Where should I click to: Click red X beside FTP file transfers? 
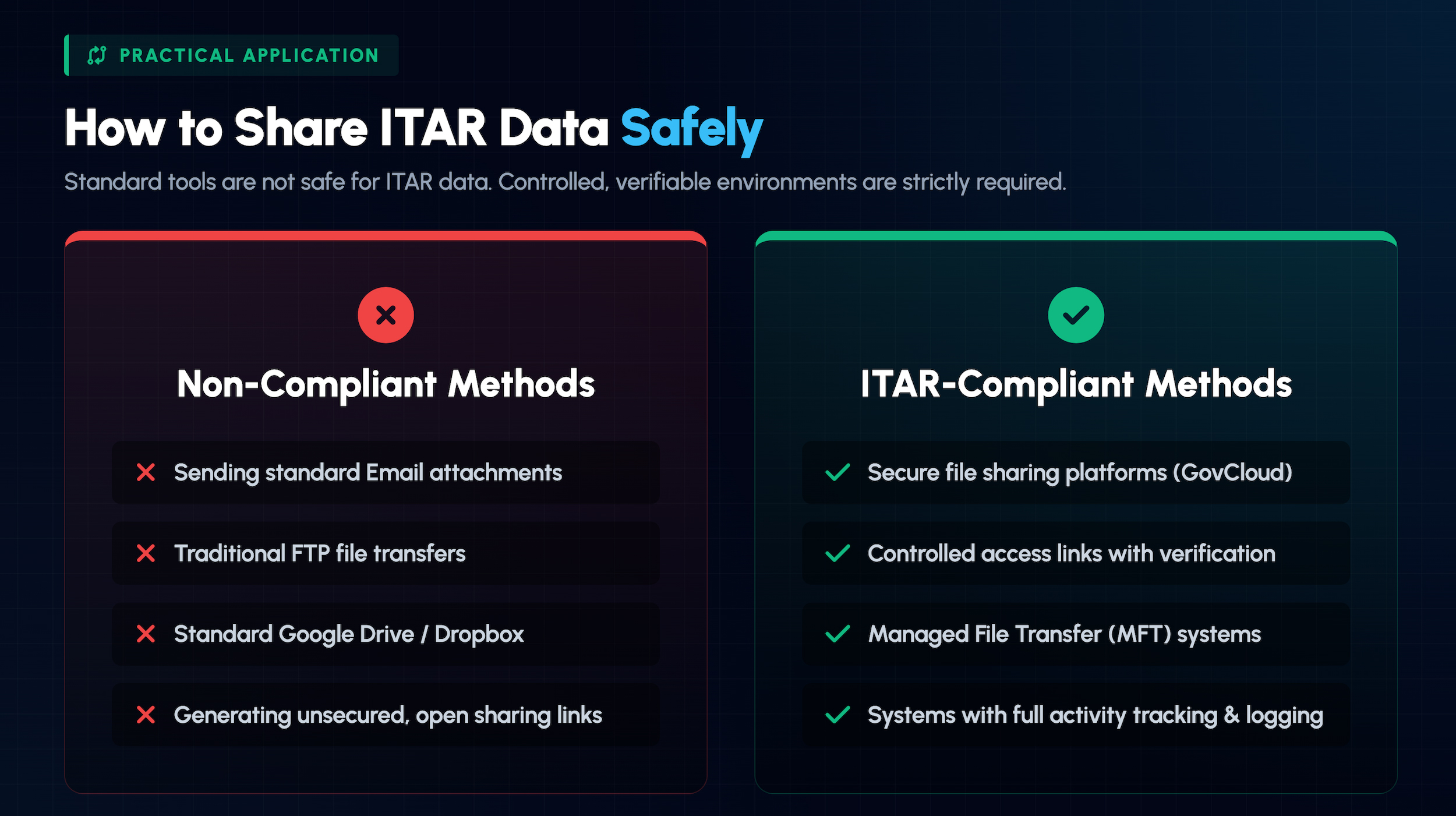click(x=146, y=553)
